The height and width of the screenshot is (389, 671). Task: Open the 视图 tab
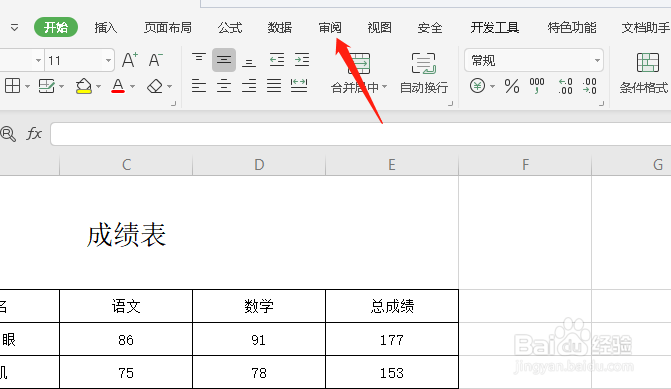[x=380, y=28]
